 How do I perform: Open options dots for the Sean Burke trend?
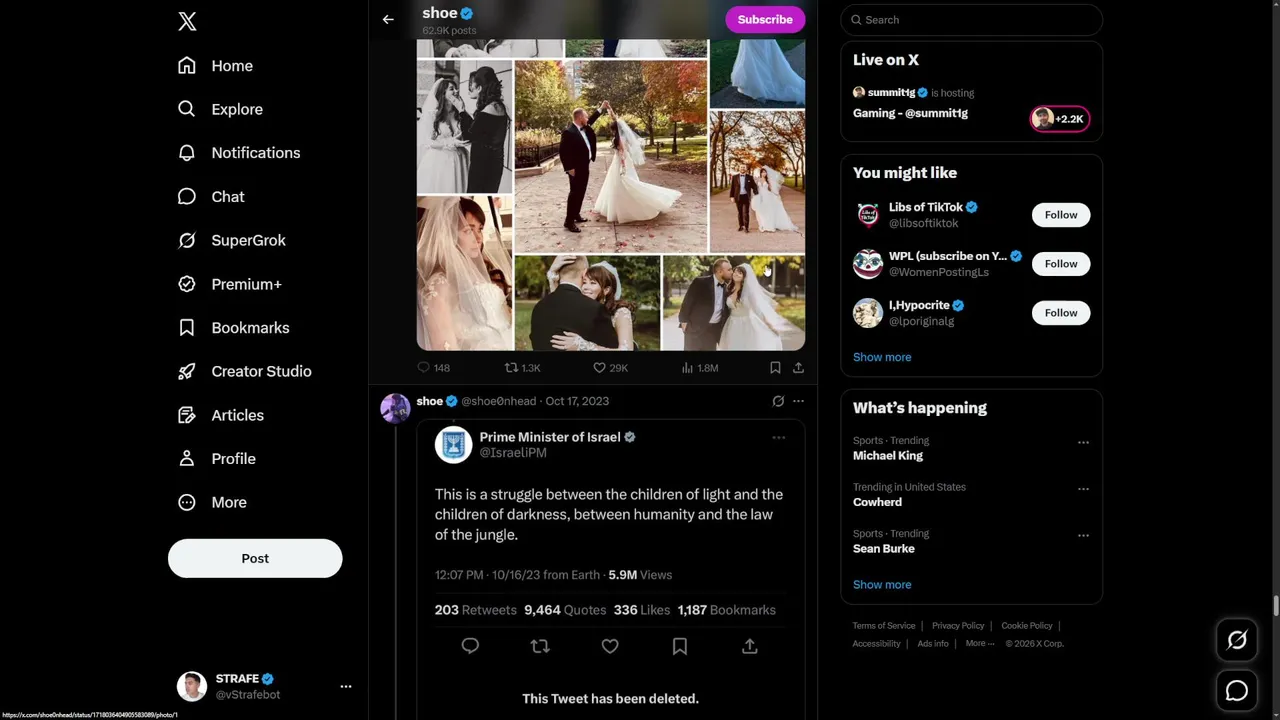[1083, 536]
